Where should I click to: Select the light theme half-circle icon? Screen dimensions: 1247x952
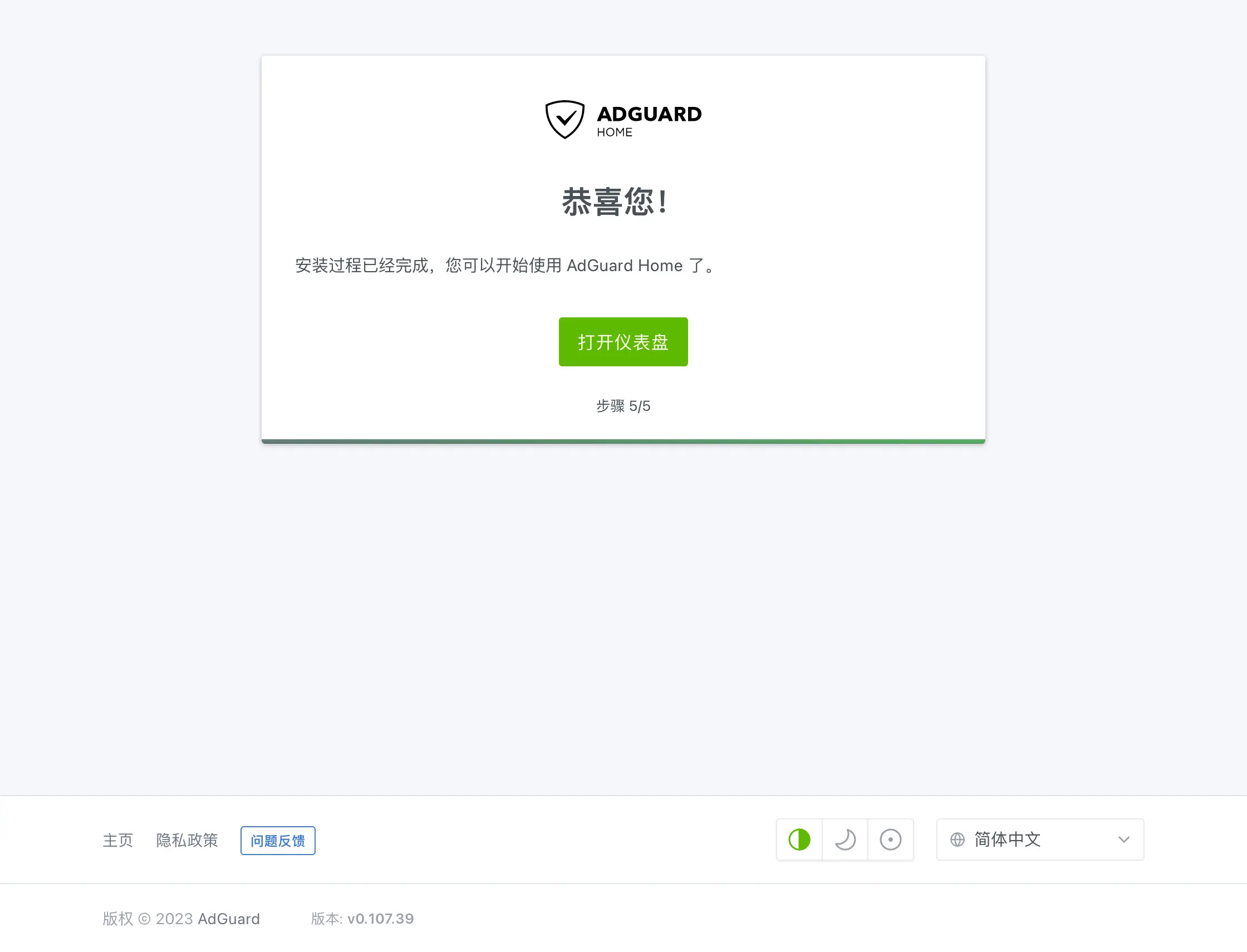tap(799, 839)
